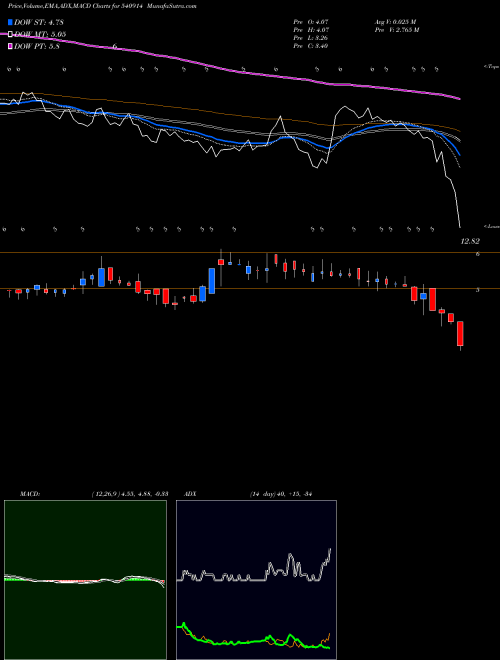Click the magenta DOW PT legend swatch
Viewport: 500px width, 660px height.
pos(10,46)
